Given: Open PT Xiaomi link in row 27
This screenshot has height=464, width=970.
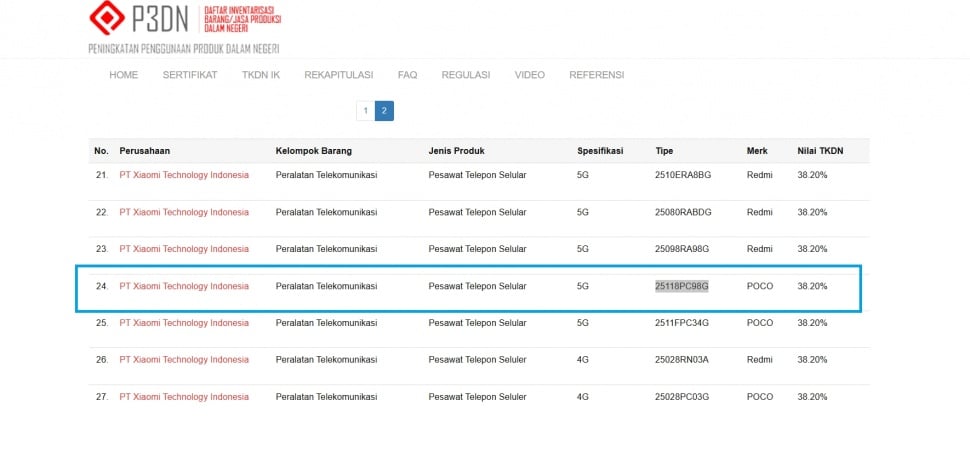Looking at the screenshot, I should (x=184, y=397).
